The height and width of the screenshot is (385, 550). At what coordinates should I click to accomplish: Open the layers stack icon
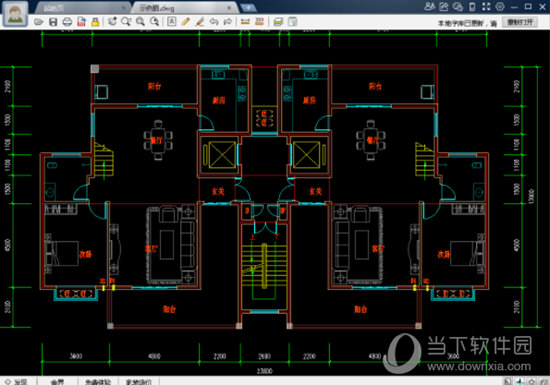click(278, 22)
